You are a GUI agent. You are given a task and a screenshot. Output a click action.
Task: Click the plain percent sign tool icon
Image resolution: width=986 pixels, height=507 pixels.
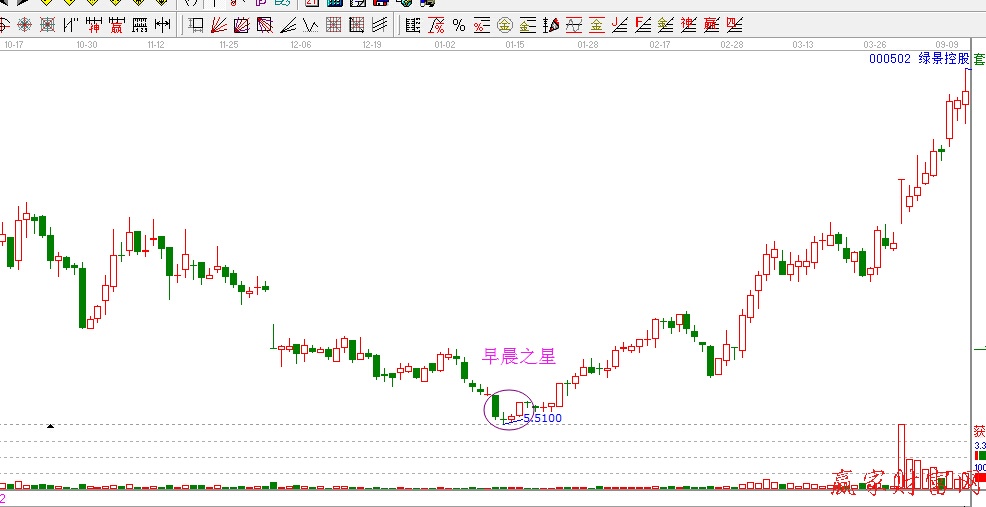pos(459,25)
